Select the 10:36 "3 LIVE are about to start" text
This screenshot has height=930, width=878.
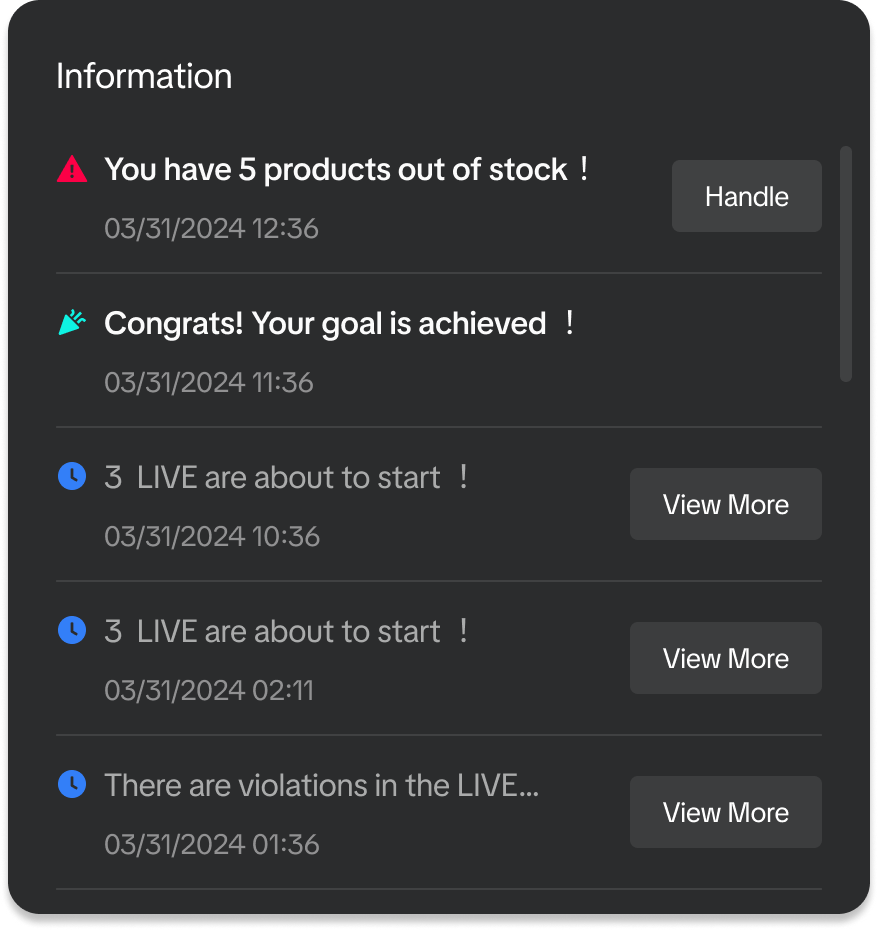pos(272,477)
